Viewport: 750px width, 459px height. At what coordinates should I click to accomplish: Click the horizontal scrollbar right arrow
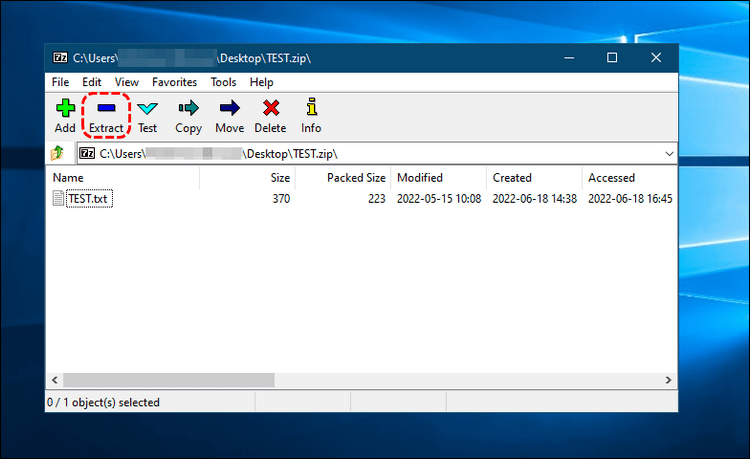point(668,380)
